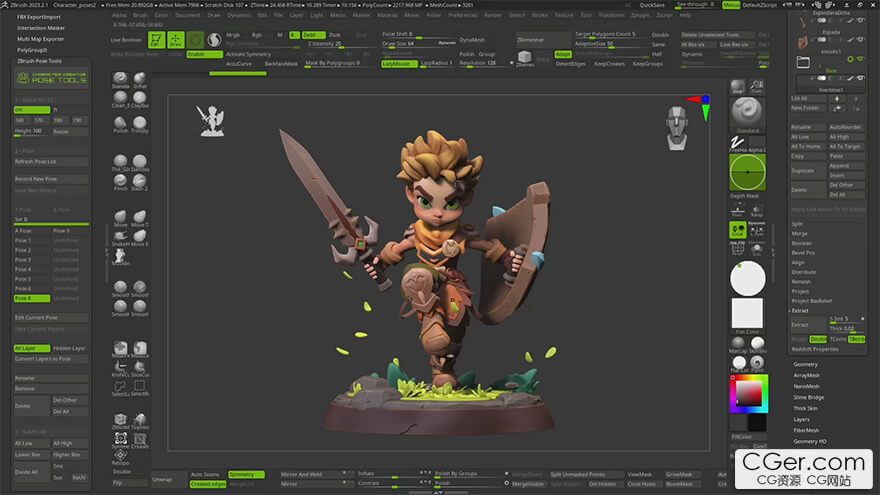Select the ZModeler brush icon
This screenshot has width=880, height=495.
(x=120, y=419)
